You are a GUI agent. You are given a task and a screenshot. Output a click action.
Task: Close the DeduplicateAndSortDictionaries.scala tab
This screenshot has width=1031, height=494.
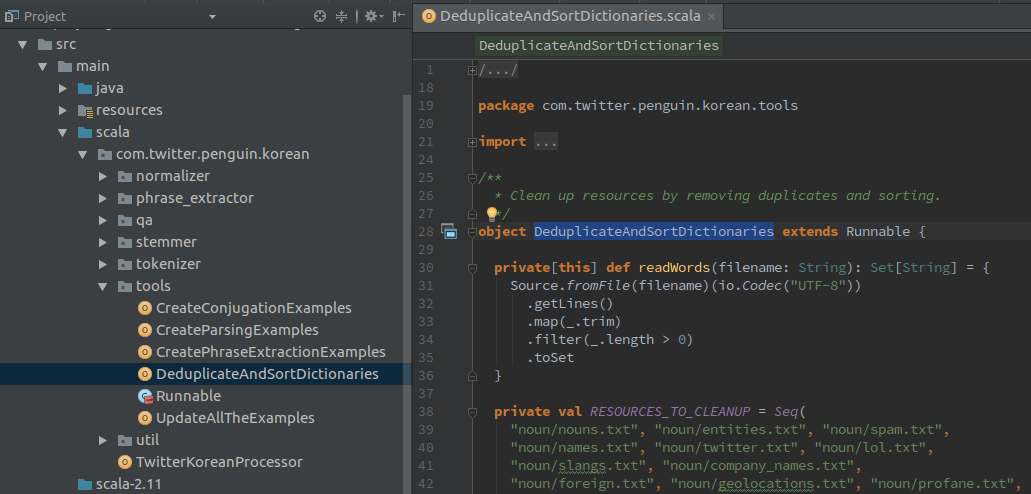tap(711, 16)
